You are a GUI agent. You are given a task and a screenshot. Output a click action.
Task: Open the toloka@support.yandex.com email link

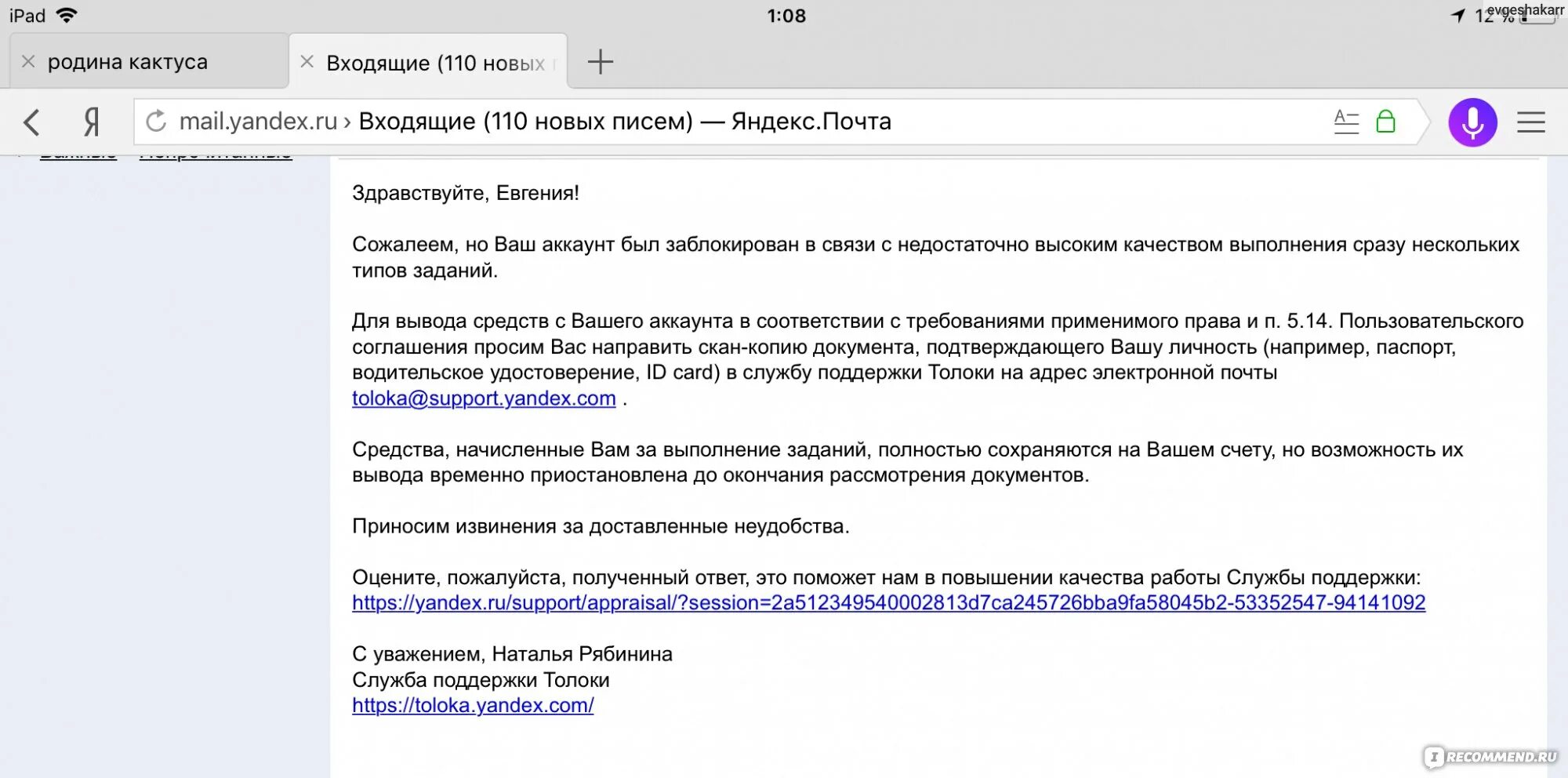(484, 398)
